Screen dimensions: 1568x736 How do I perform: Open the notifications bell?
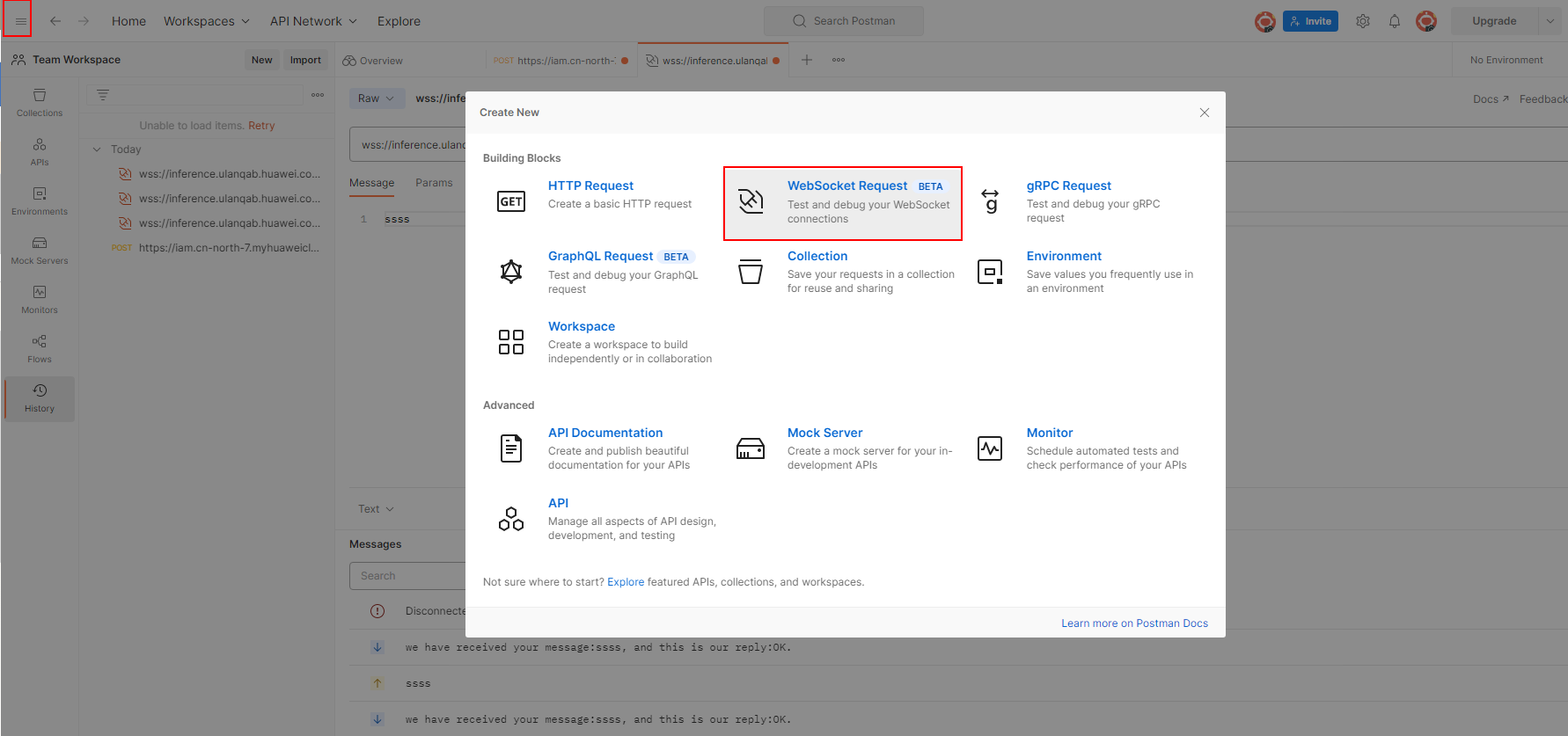[1395, 21]
